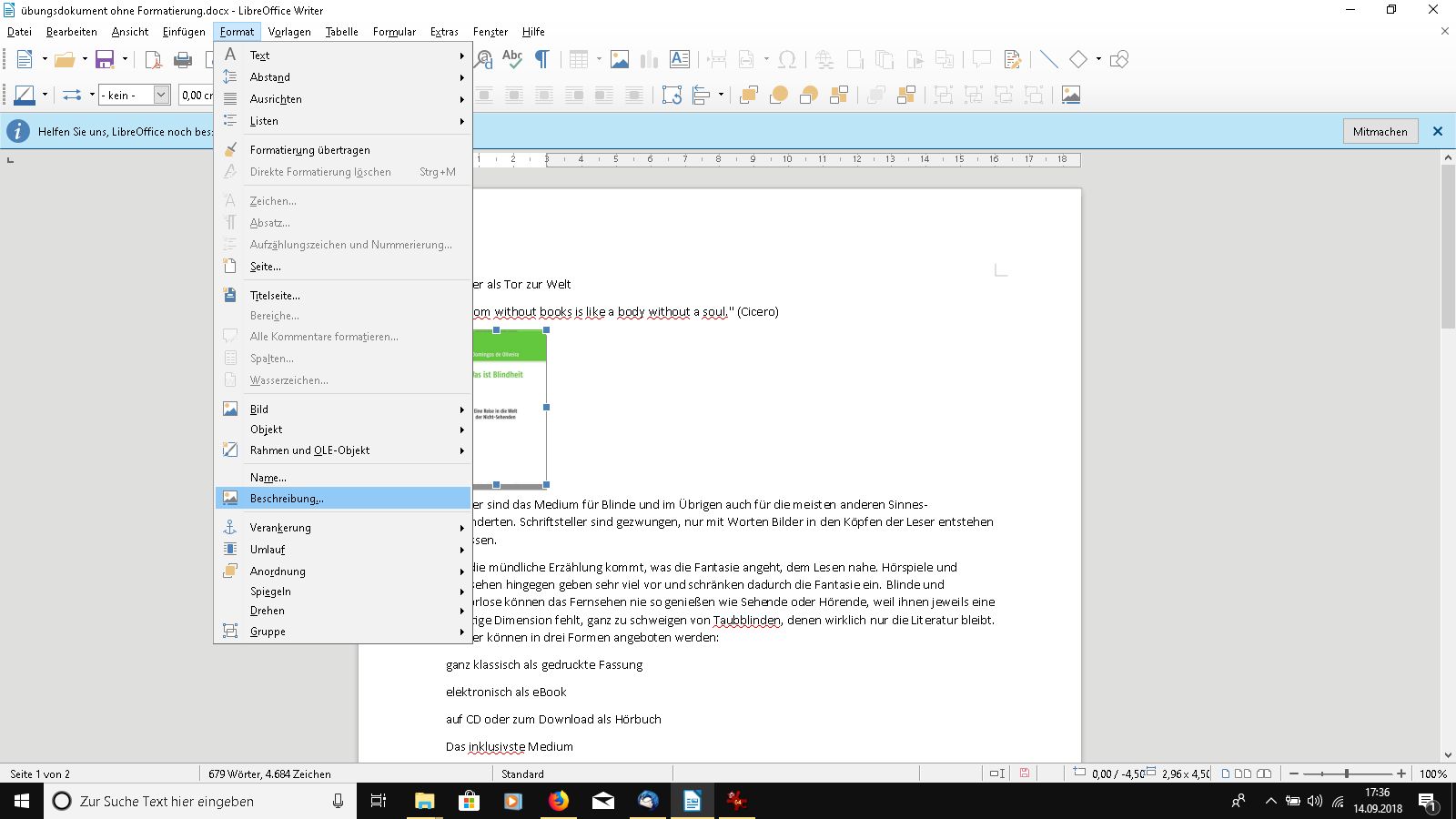The height and width of the screenshot is (819, 1456).
Task: Click the Insert Comment speech bubble icon
Action: point(981,60)
